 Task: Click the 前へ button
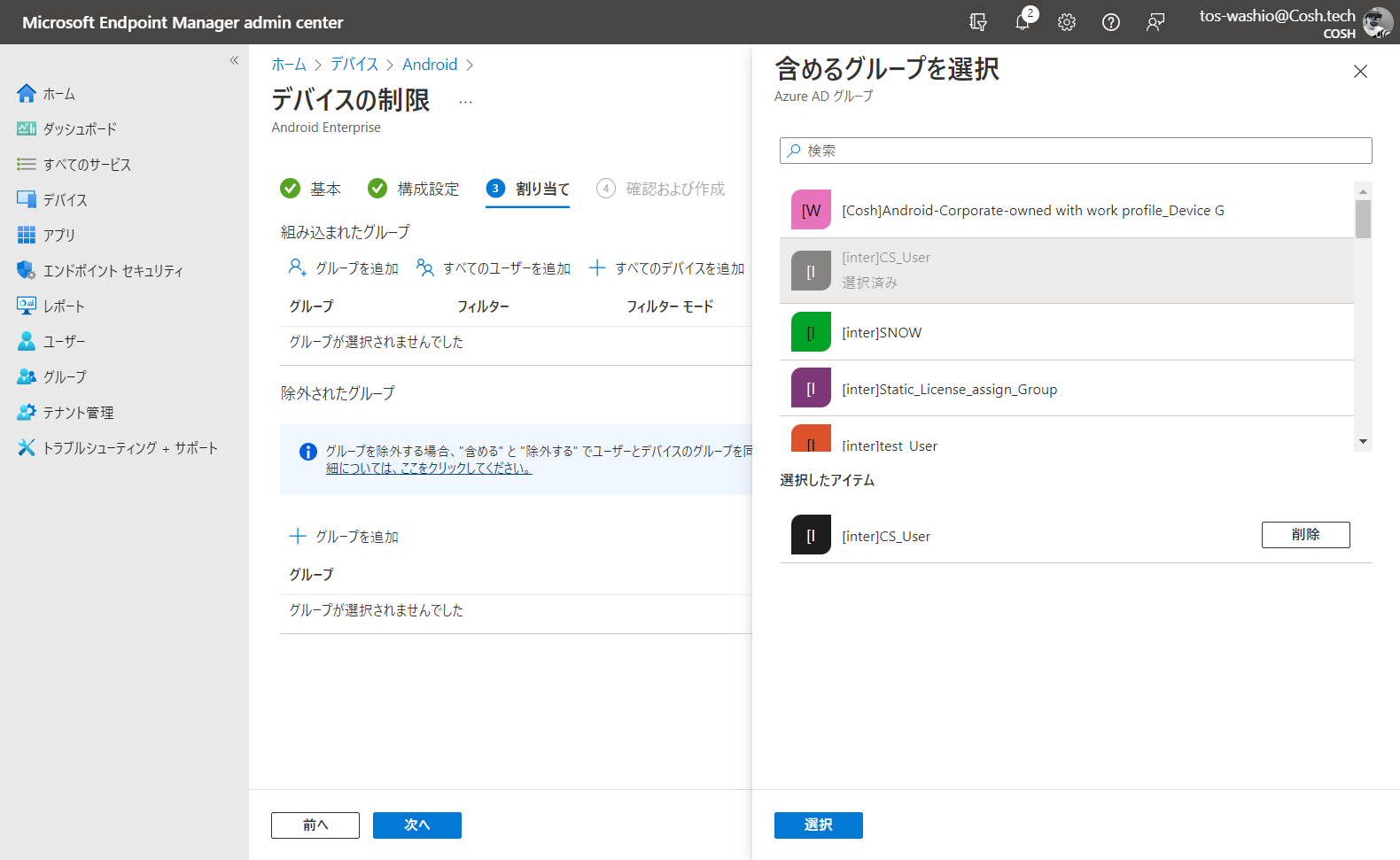click(x=315, y=825)
